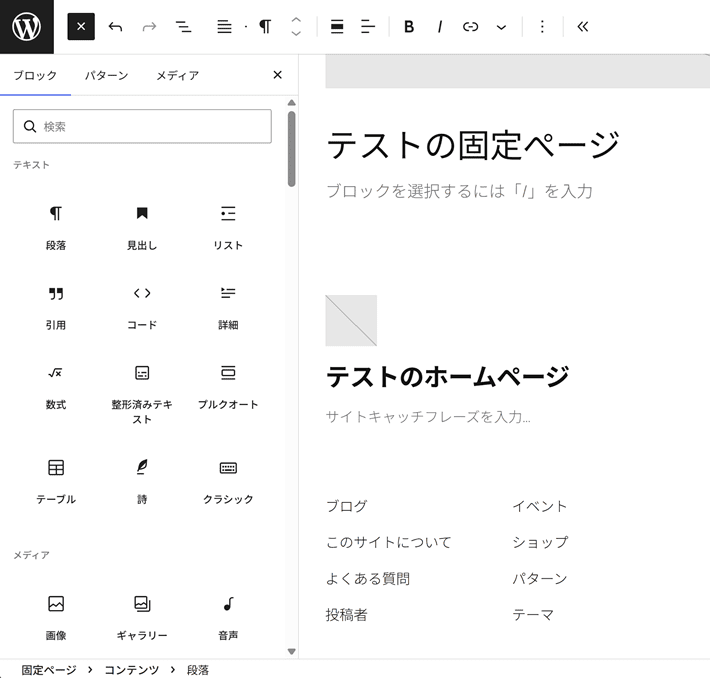
Task: Undo the last edit
Action: (x=115, y=27)
